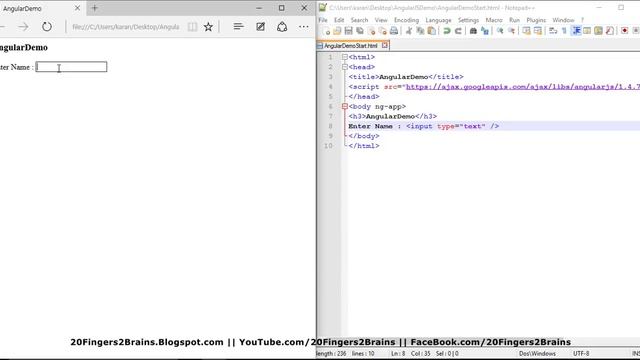Open the Encoding menu

(406, 20)
